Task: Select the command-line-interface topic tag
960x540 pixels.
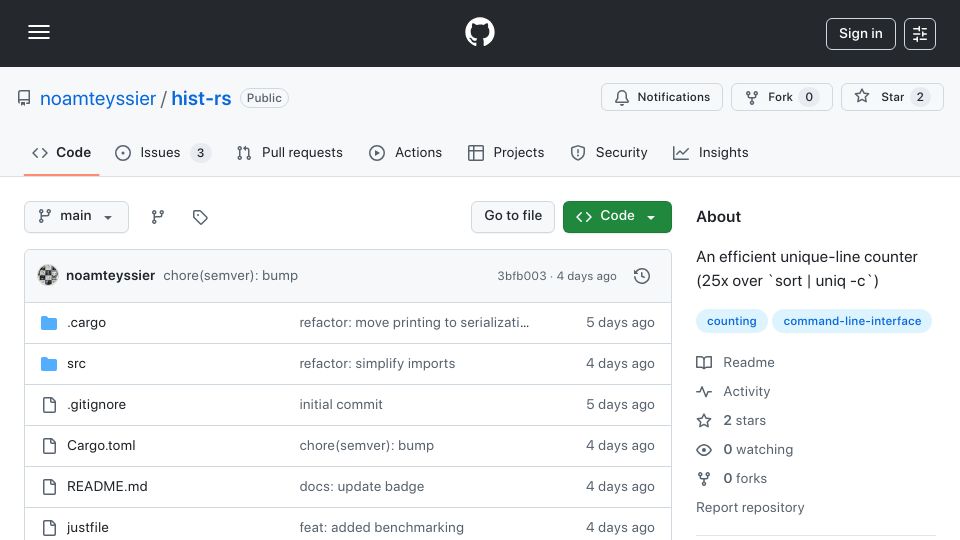Action: 852,321
